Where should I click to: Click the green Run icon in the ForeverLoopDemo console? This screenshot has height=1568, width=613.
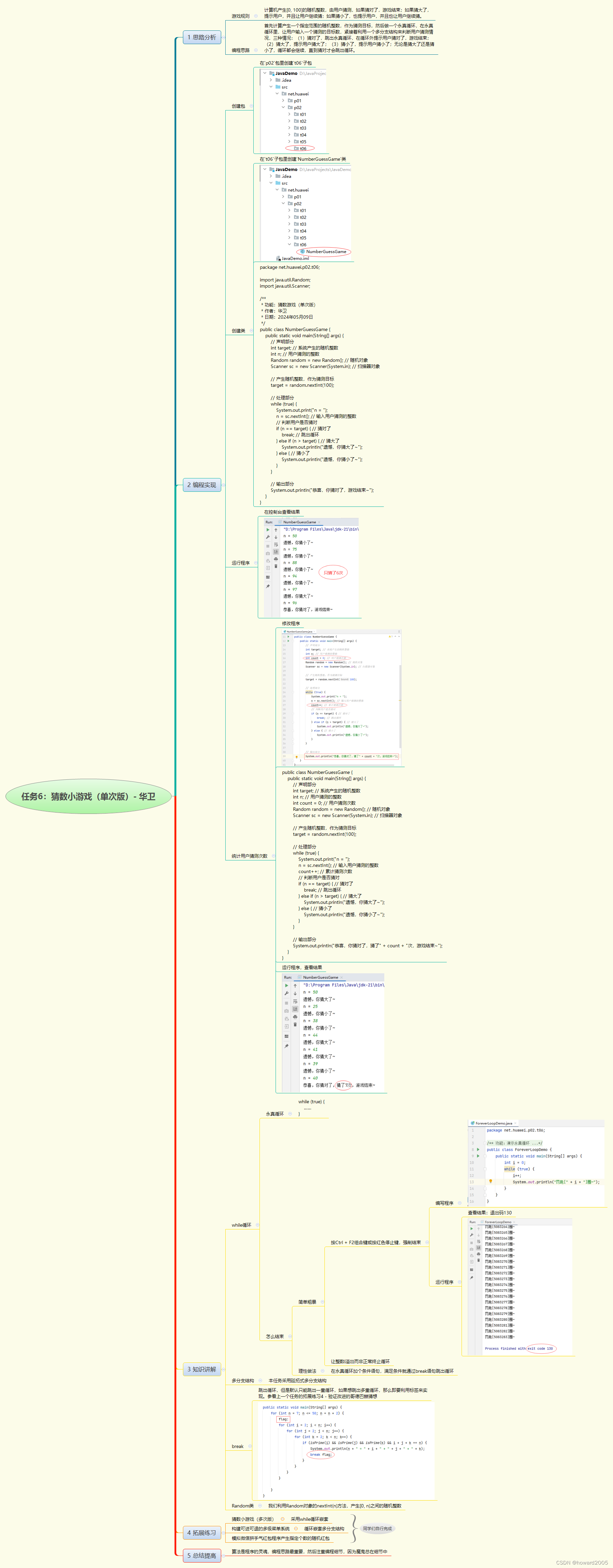pos(471,1228)
